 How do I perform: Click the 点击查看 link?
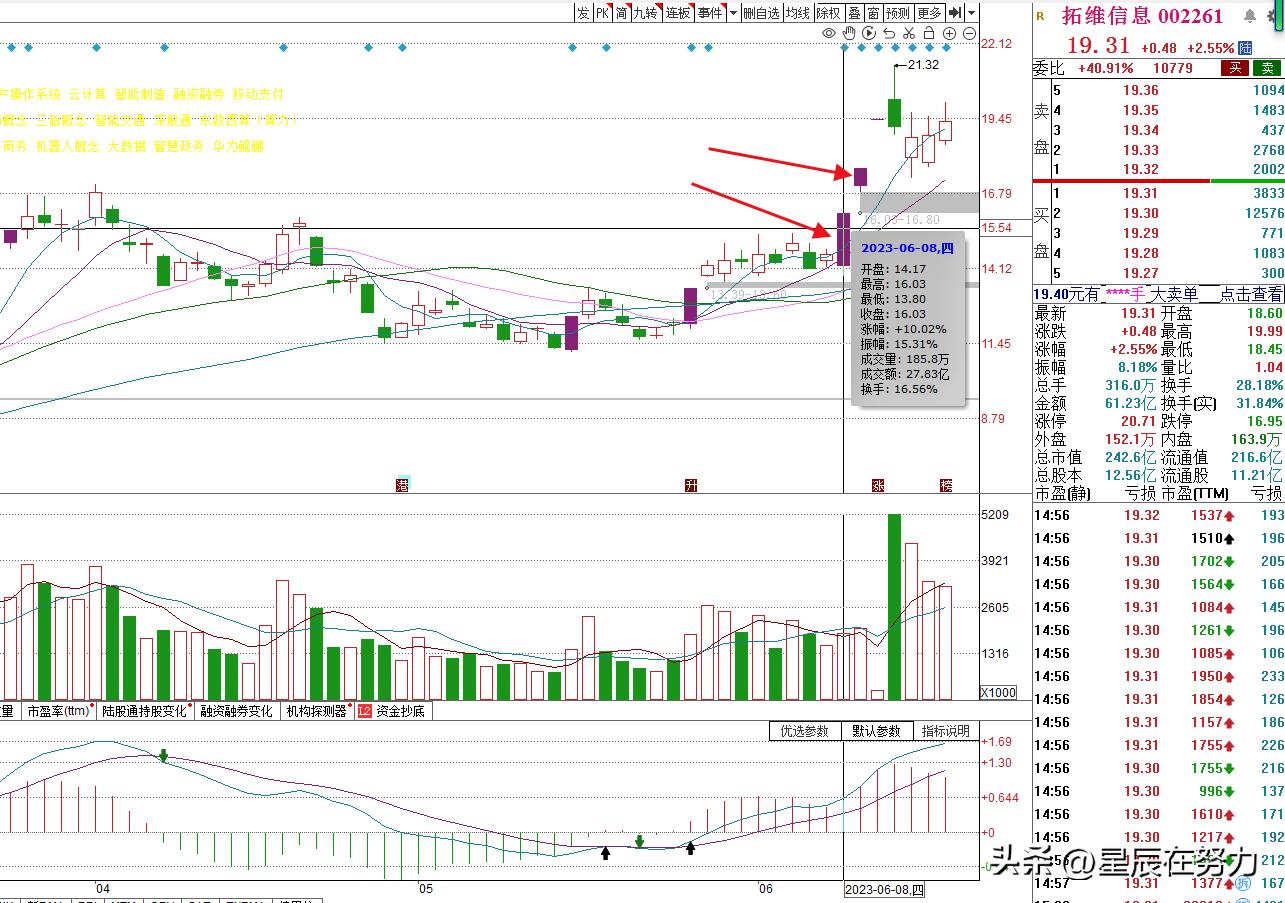click(1251, 294)
